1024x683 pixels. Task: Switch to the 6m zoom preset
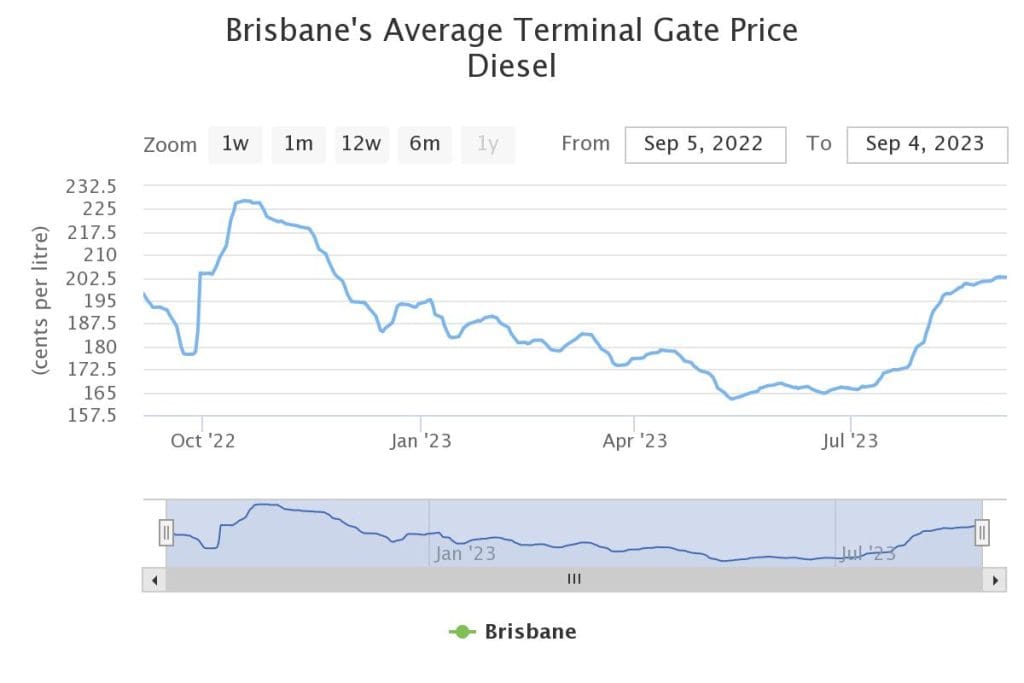(x=424, y=144)
